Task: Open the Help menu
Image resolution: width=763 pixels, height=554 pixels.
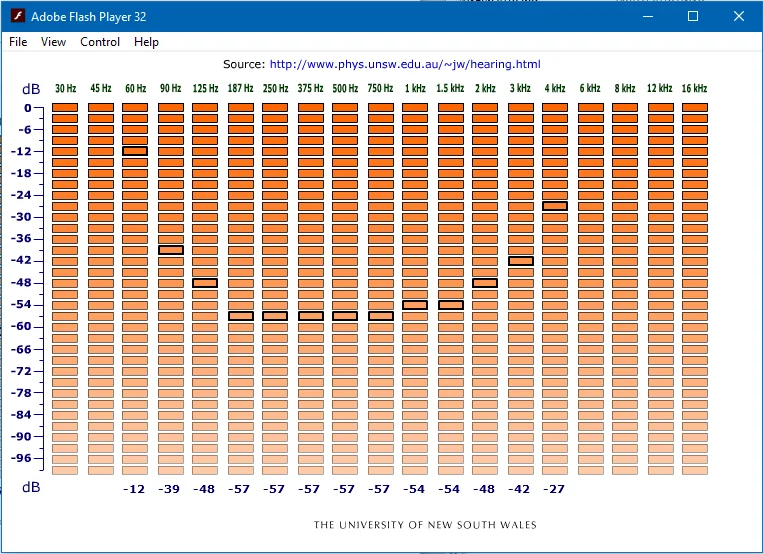Action: point(146,42)
